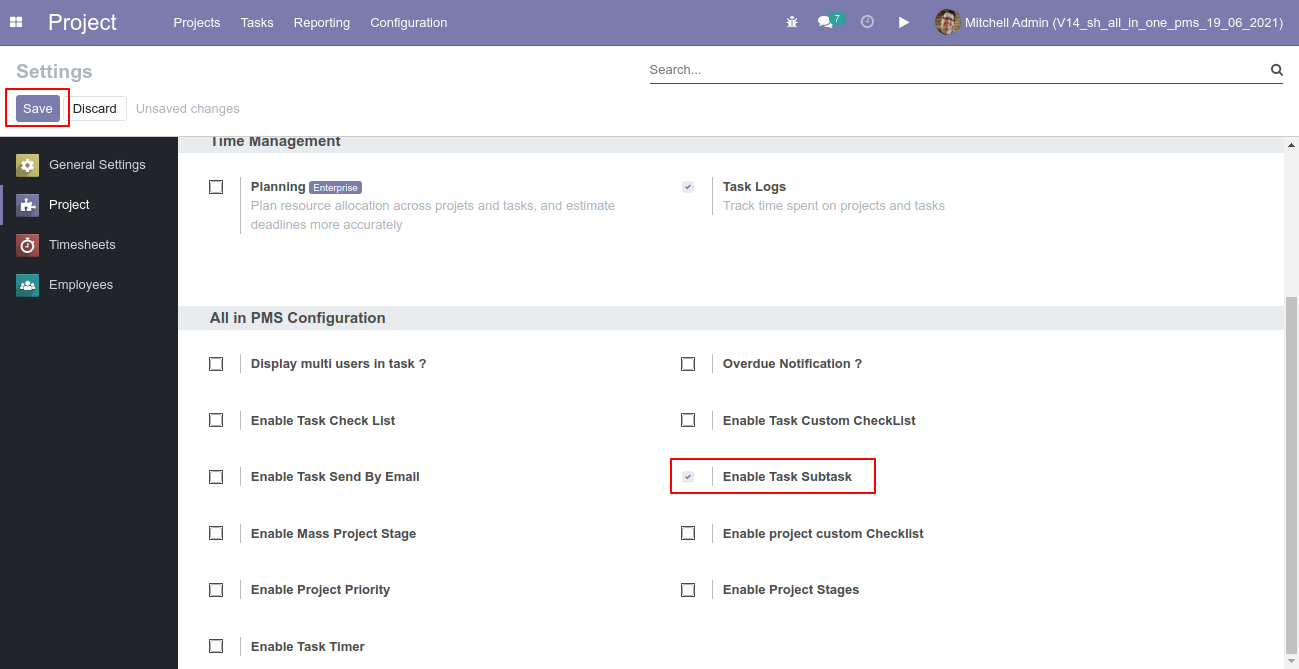Click the Planning setting label
Screen dimensions: 1299x669
(x=278, y=187)
